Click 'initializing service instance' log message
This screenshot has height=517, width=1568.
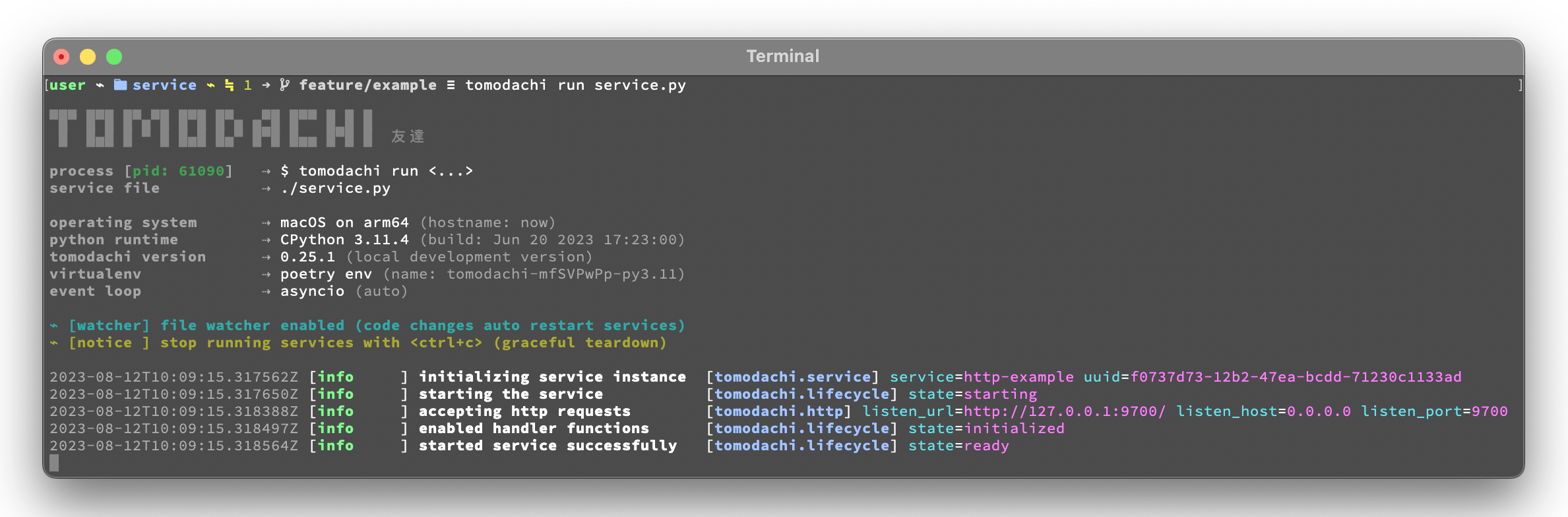click(553, 377)
